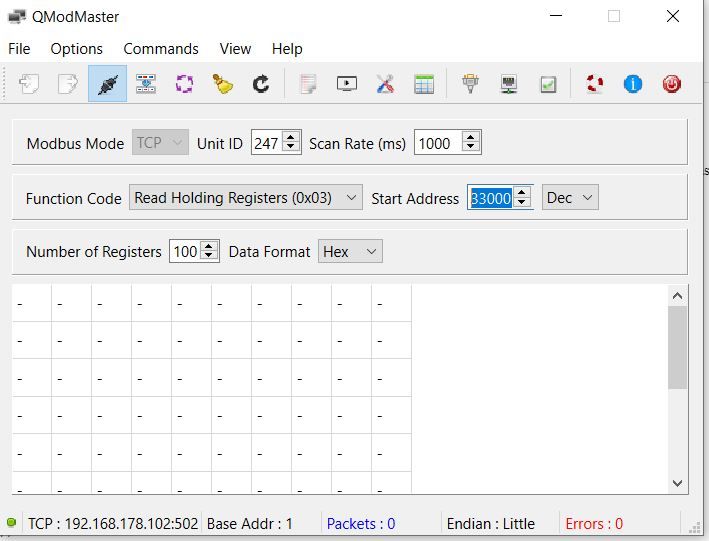Viewport: 709px width, 541px height.
Task: Open the File menu
Action: pos(19,48)
